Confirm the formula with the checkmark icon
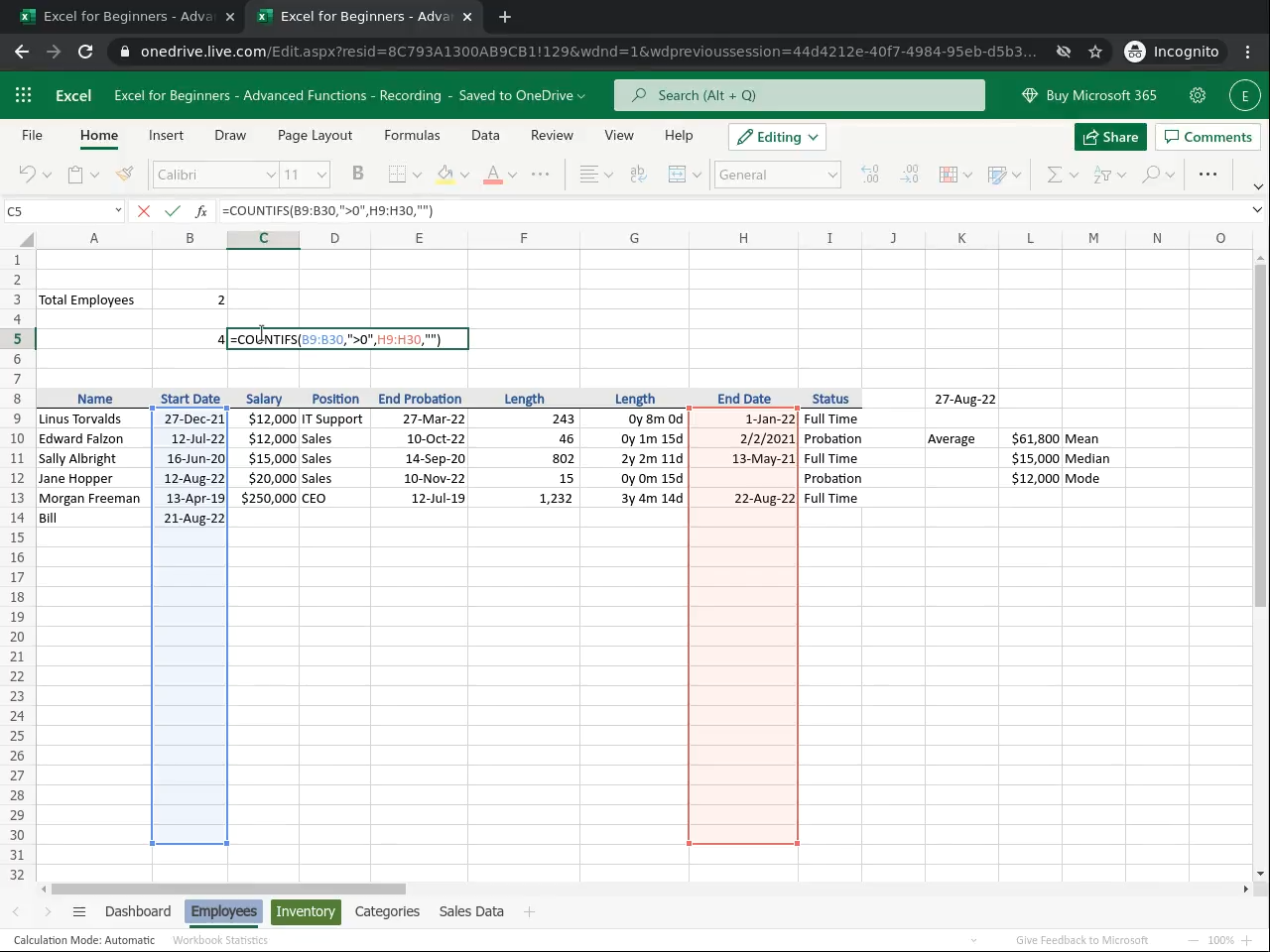 [173, 211]
